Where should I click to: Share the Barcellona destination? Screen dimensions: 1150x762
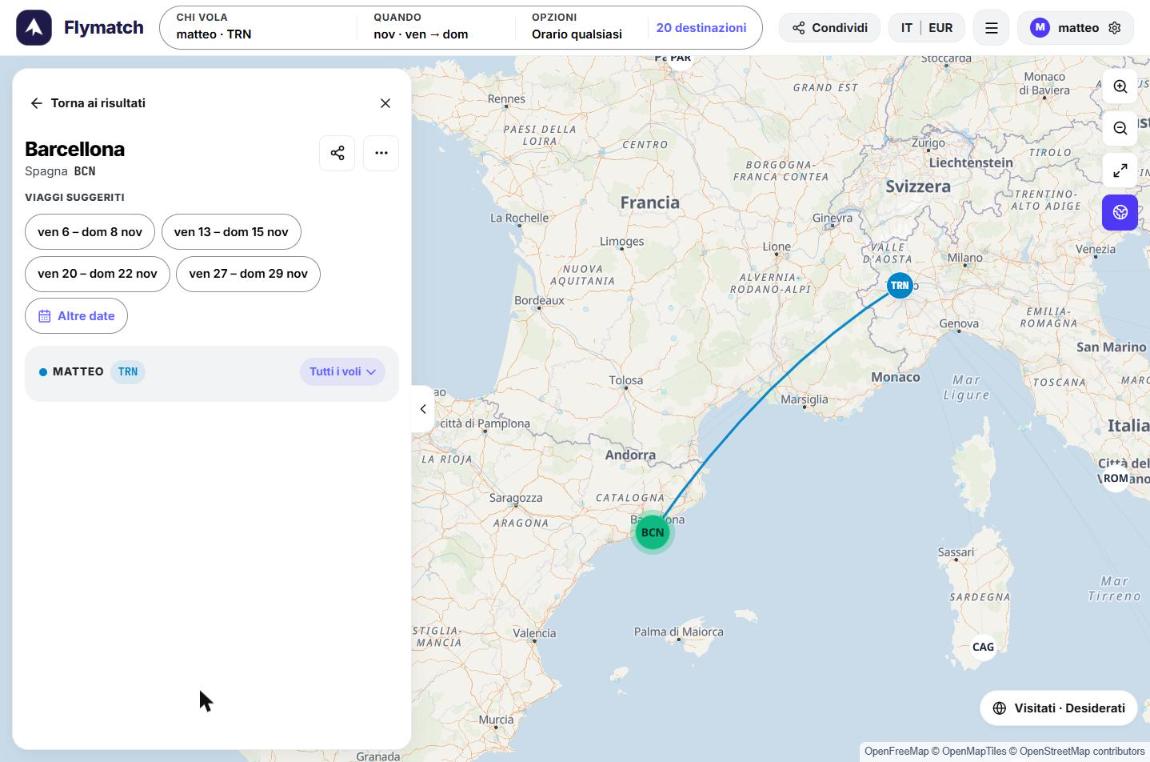click(x=337, y=153)
